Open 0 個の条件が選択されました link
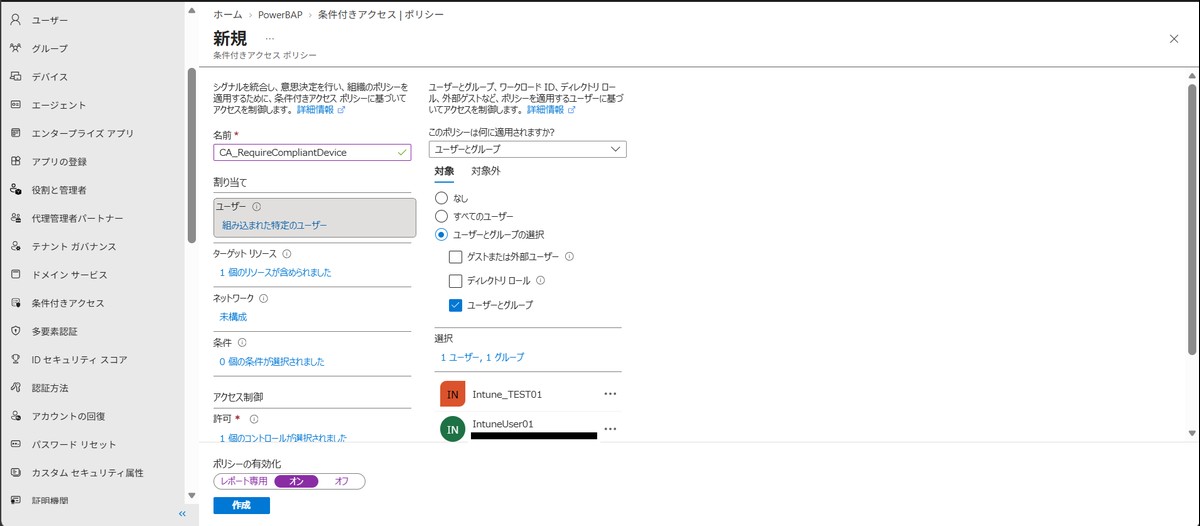1200x526 pixels. 272,361
